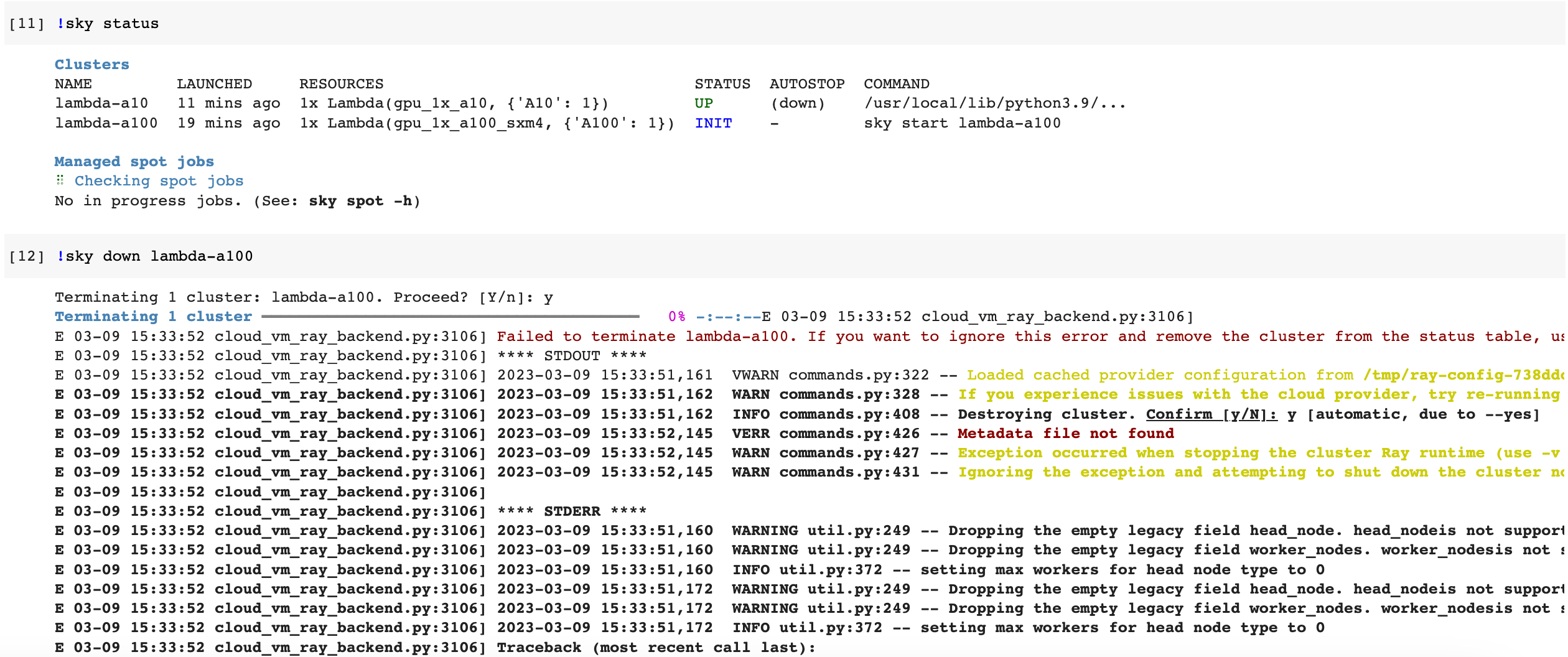The width and height of the screenshot is (1568, 657).
Task: Click the Managed spot jobs heading
Action: click(134, 161)
